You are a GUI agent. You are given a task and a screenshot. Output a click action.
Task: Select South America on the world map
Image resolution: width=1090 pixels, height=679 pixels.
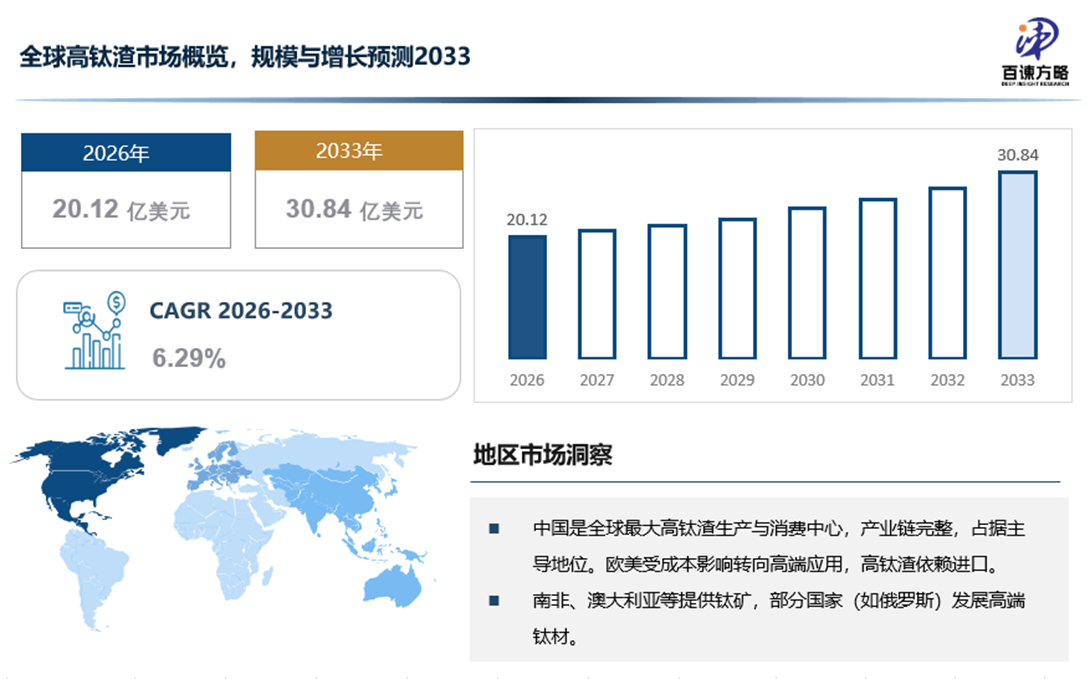(x=97, y=580)
